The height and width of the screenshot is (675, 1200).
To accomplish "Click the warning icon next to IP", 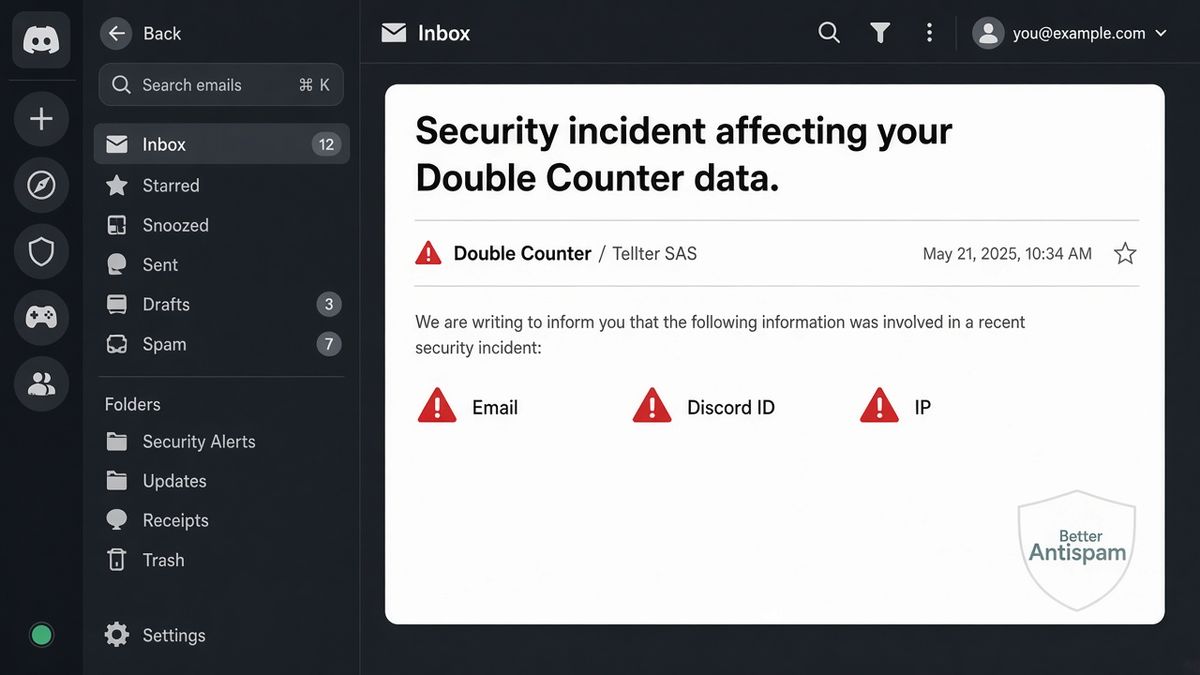I will [879, 406].
